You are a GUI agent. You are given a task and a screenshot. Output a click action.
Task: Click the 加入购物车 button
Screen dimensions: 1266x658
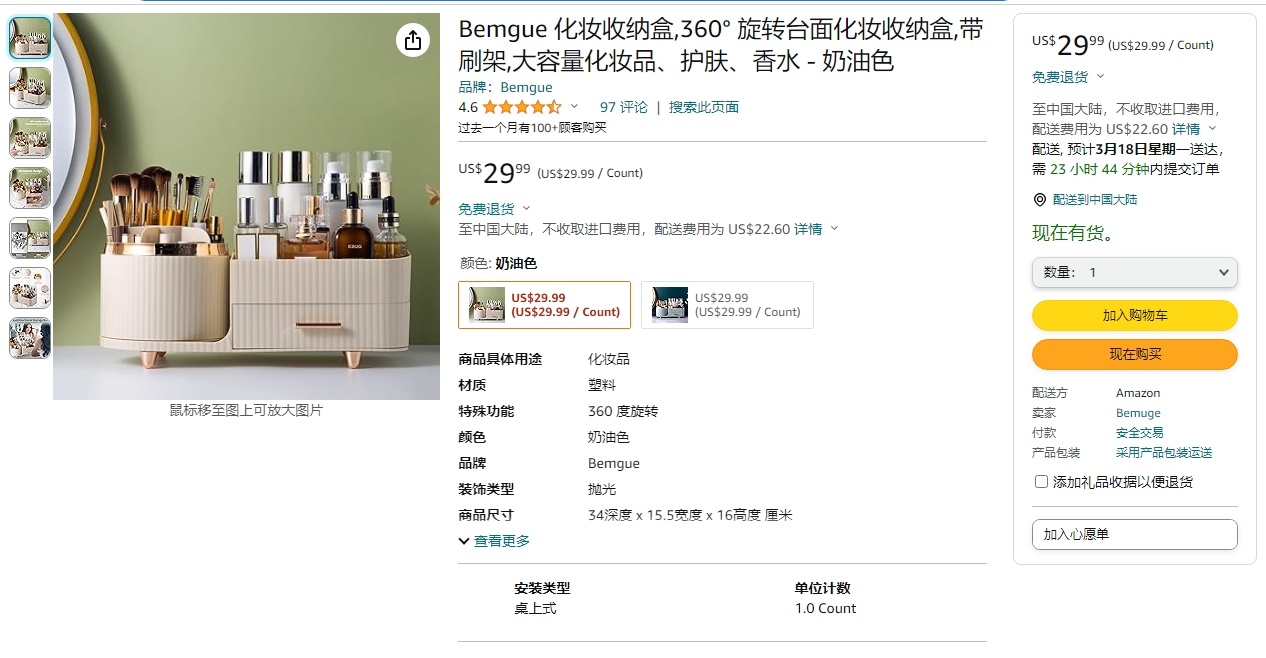tap(1135, 315)
